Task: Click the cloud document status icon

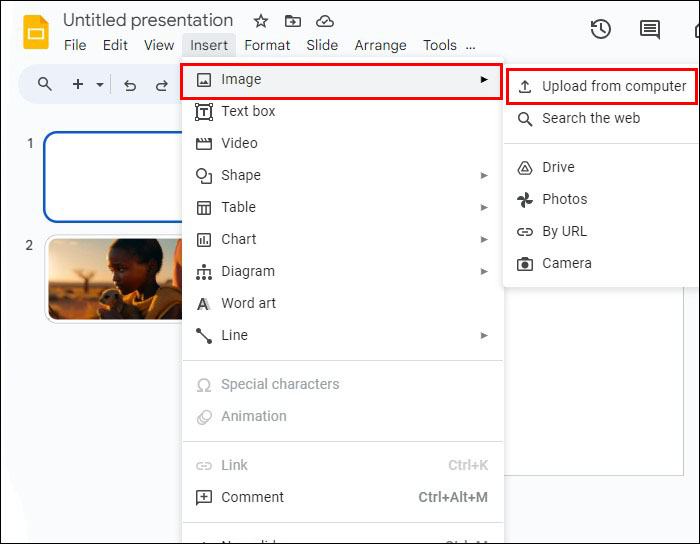Action: [x=325, y=21]
